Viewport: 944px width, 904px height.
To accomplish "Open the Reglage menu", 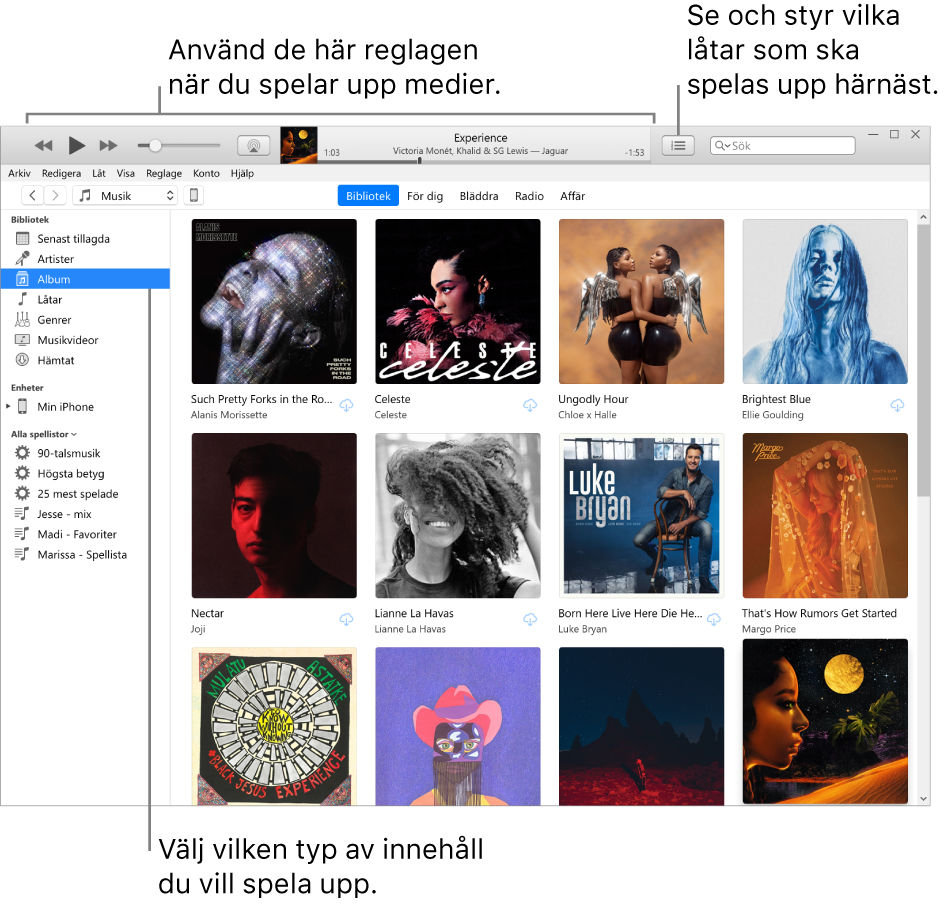I will [x=164, y=173].
